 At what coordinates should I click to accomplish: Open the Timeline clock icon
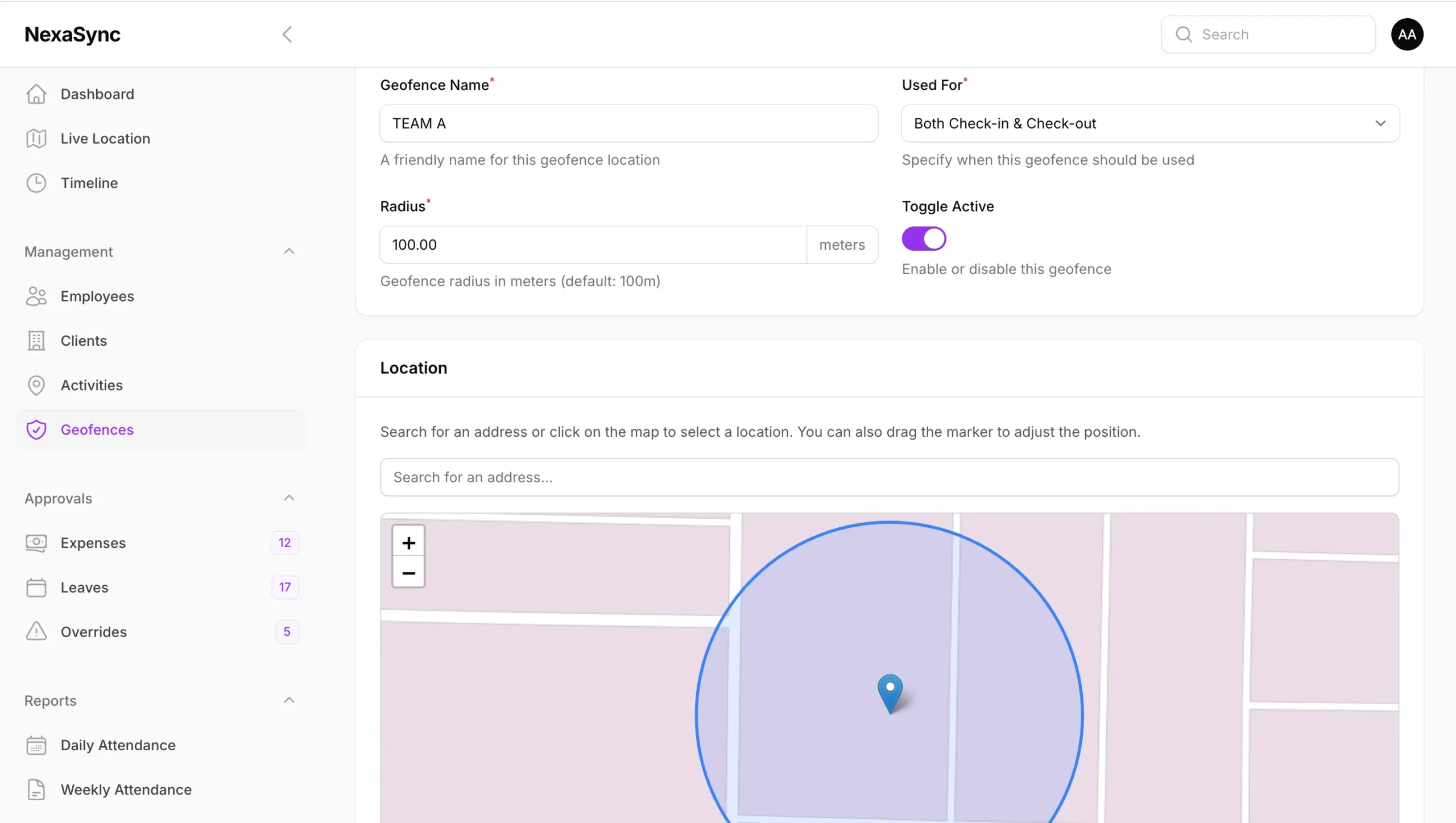36,183
